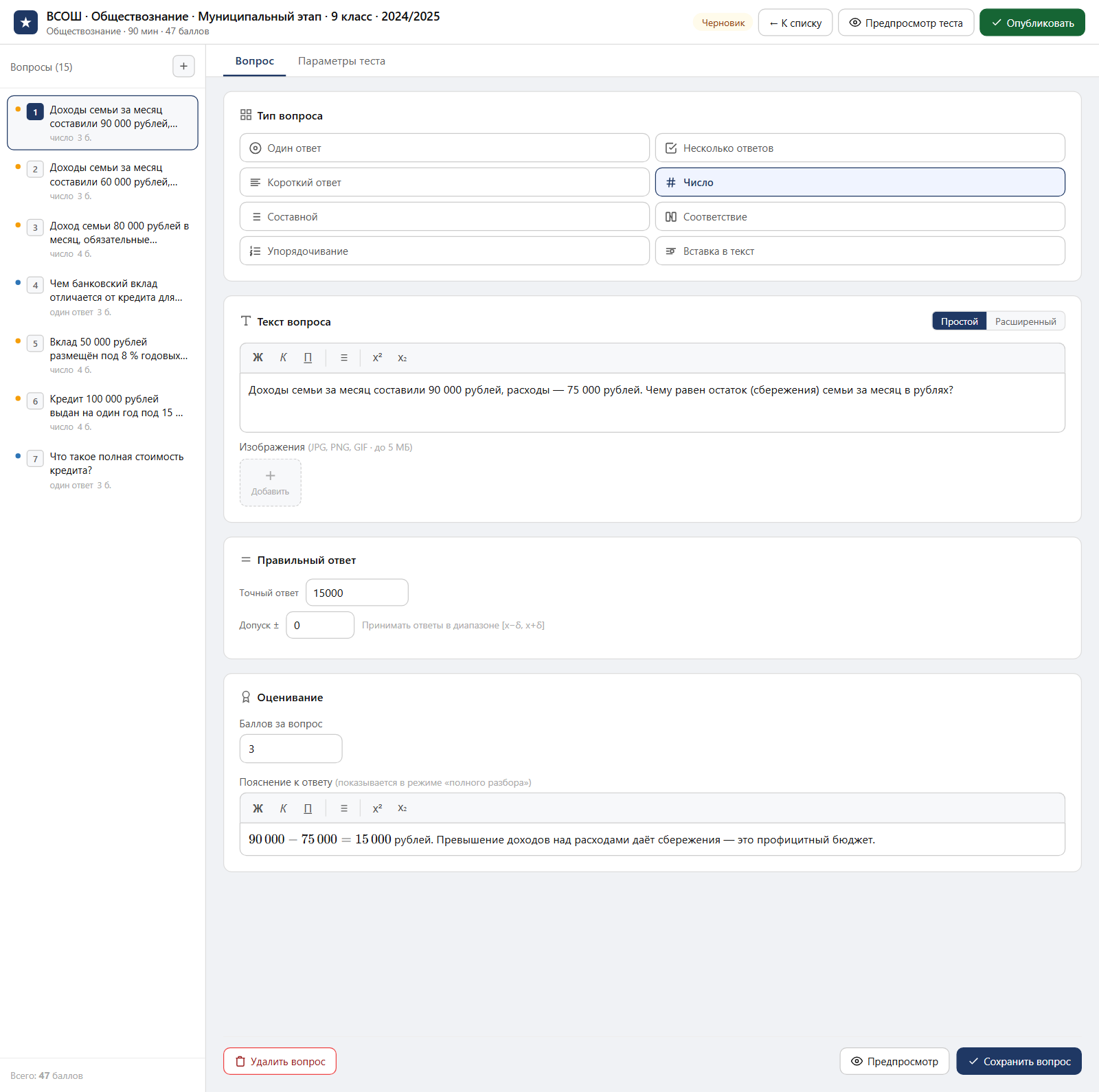Add a new question with plus icon
The image size is (1099, 1092).
coord(183,67)
